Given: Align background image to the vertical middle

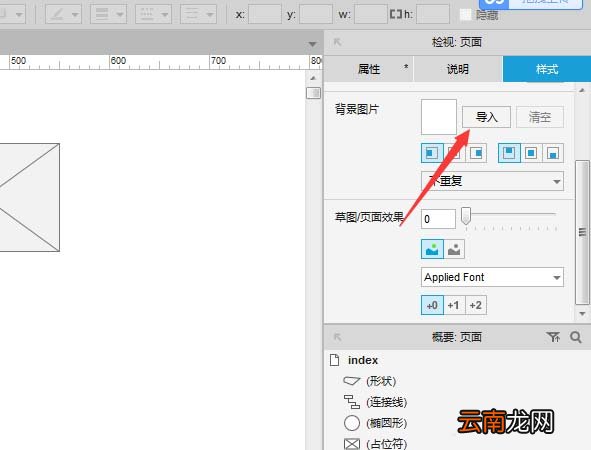Looking at the screenshot, I should click(x=531, y=153).
